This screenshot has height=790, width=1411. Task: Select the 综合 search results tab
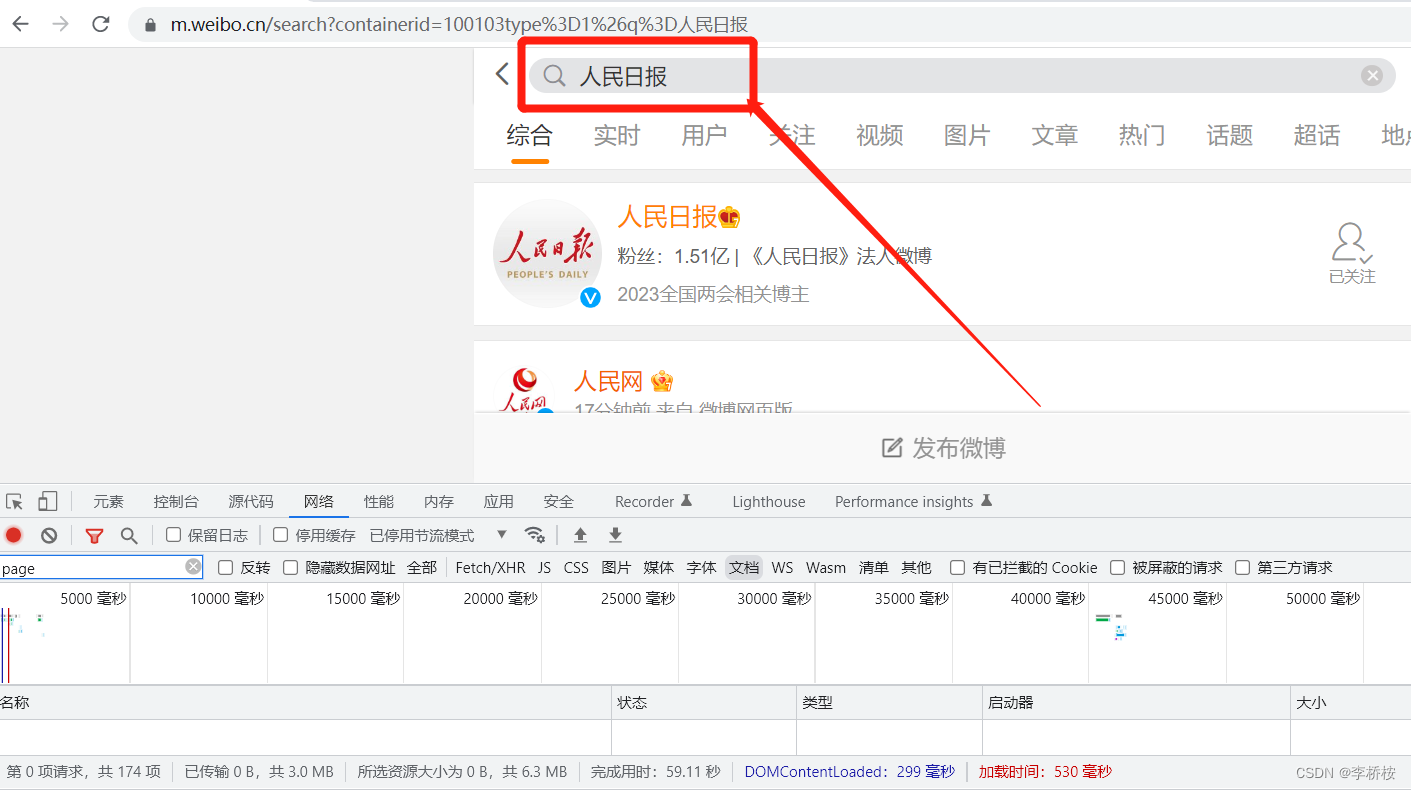[529, 136]
